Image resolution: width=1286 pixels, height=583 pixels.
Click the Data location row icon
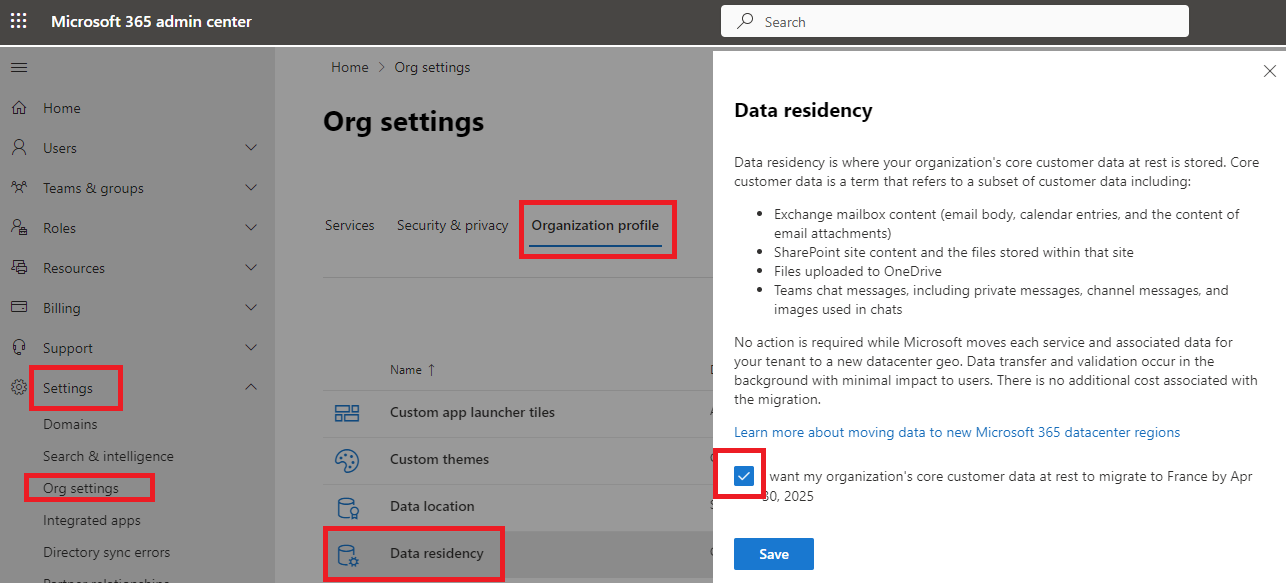coord(347,507)
